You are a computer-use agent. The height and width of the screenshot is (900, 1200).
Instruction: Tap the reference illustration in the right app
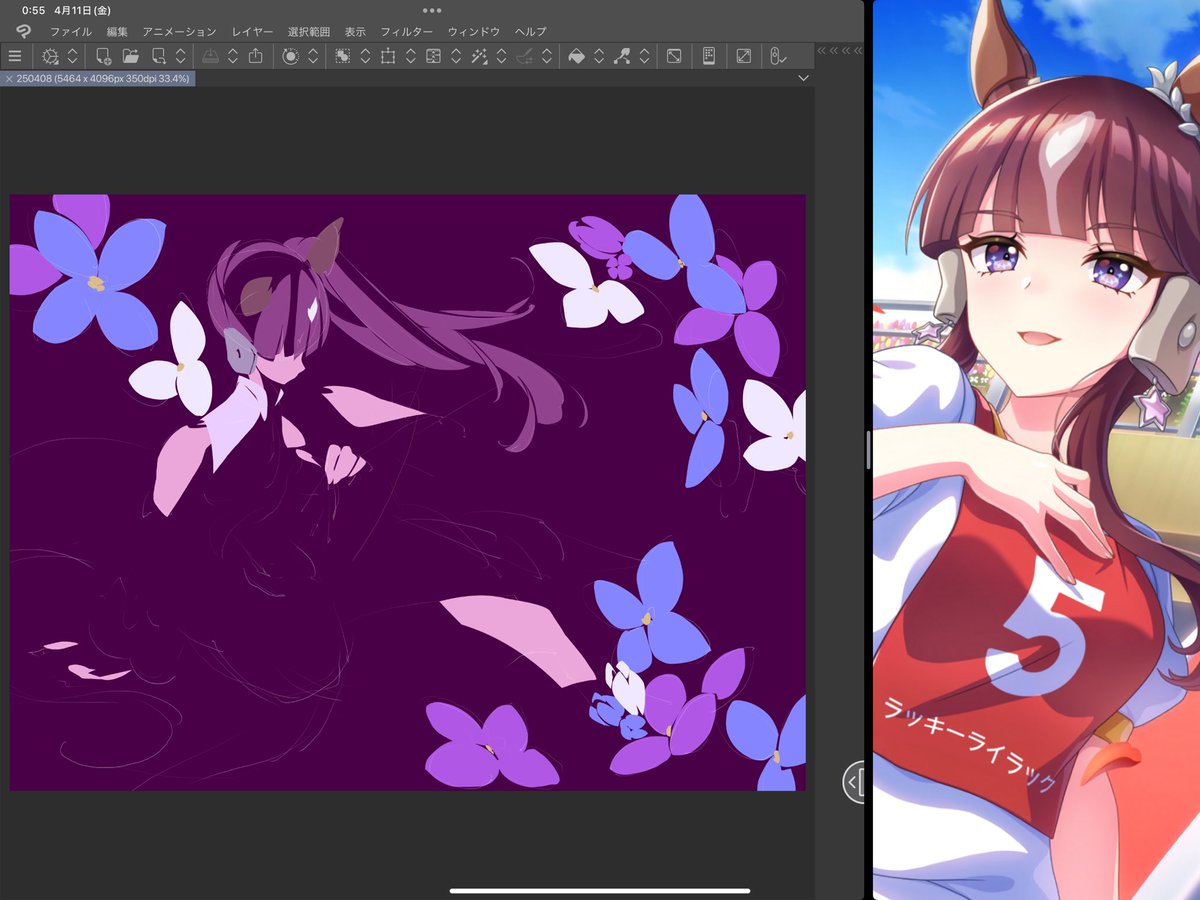pyautogui.click(x=1036, y=450)
